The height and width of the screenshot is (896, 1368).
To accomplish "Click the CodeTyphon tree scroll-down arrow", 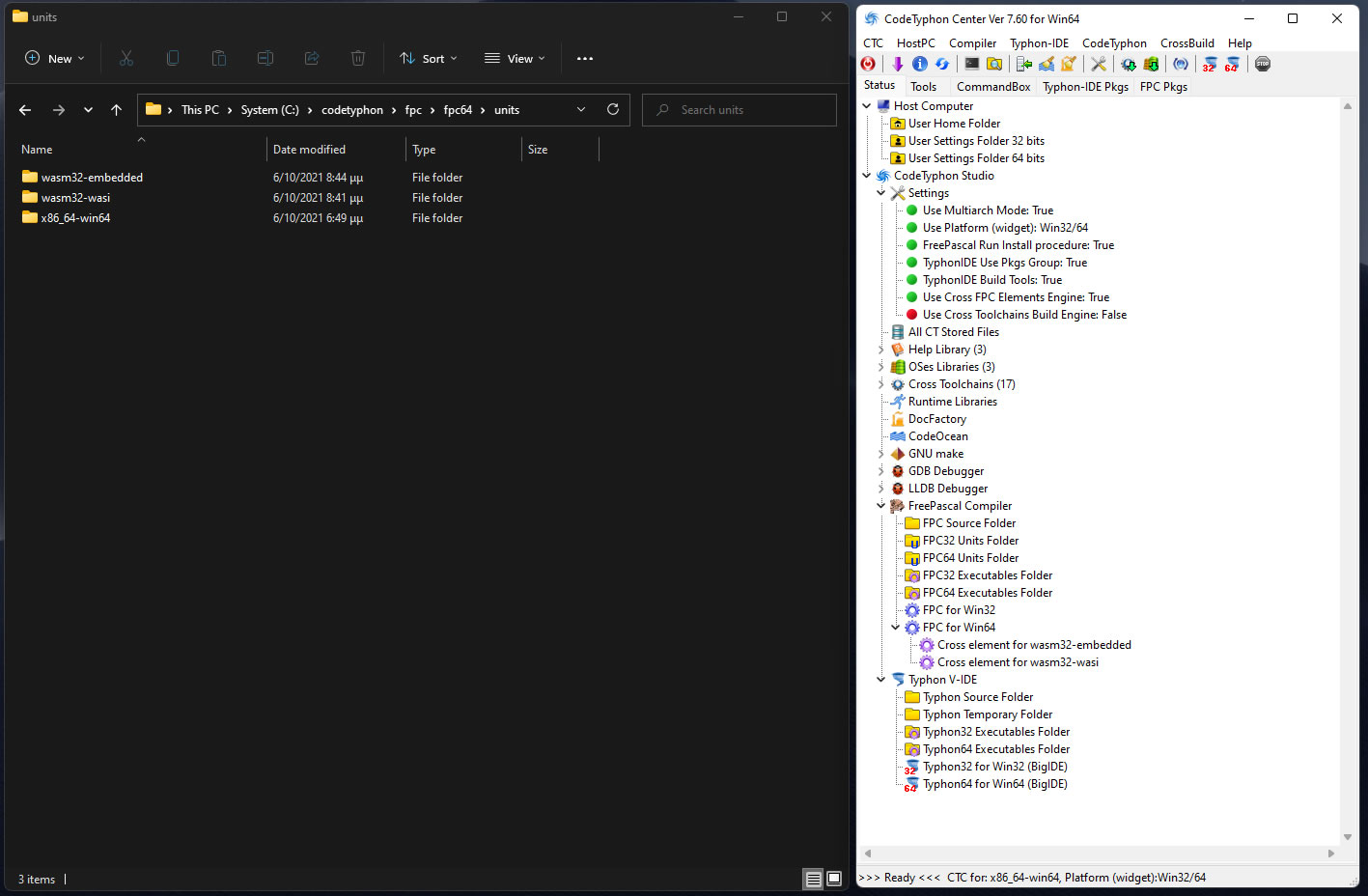I will point(1348,837).
